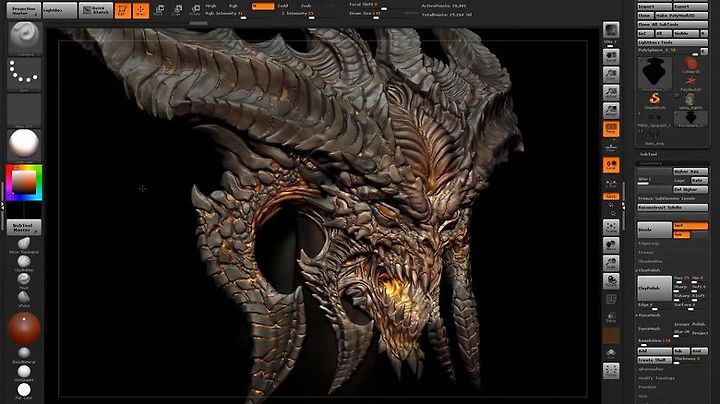The height and width of the screenshot is (404, 720).
Task: Click the Import tool button
Action: (x=654, y=7)
